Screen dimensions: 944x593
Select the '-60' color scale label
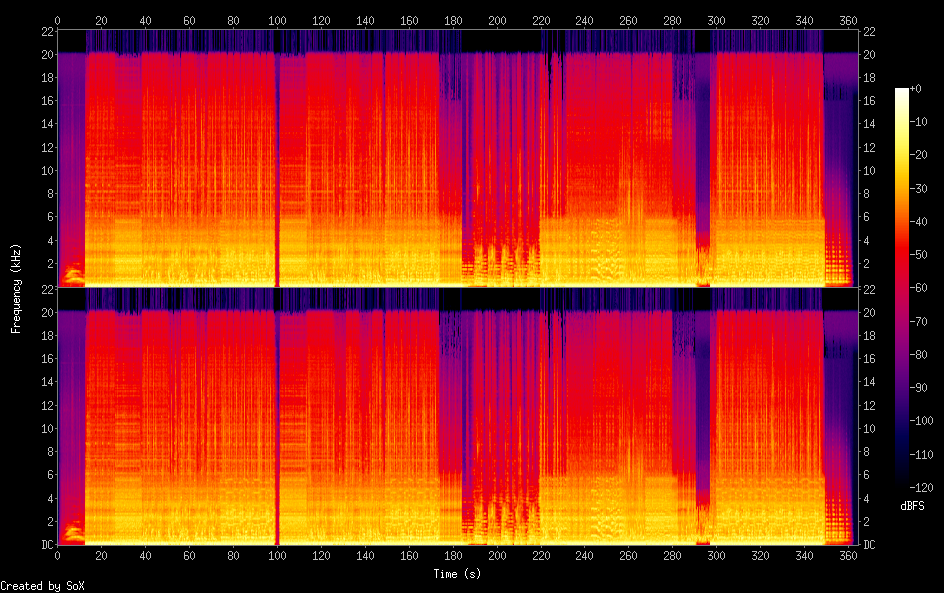tap(918, 288)
